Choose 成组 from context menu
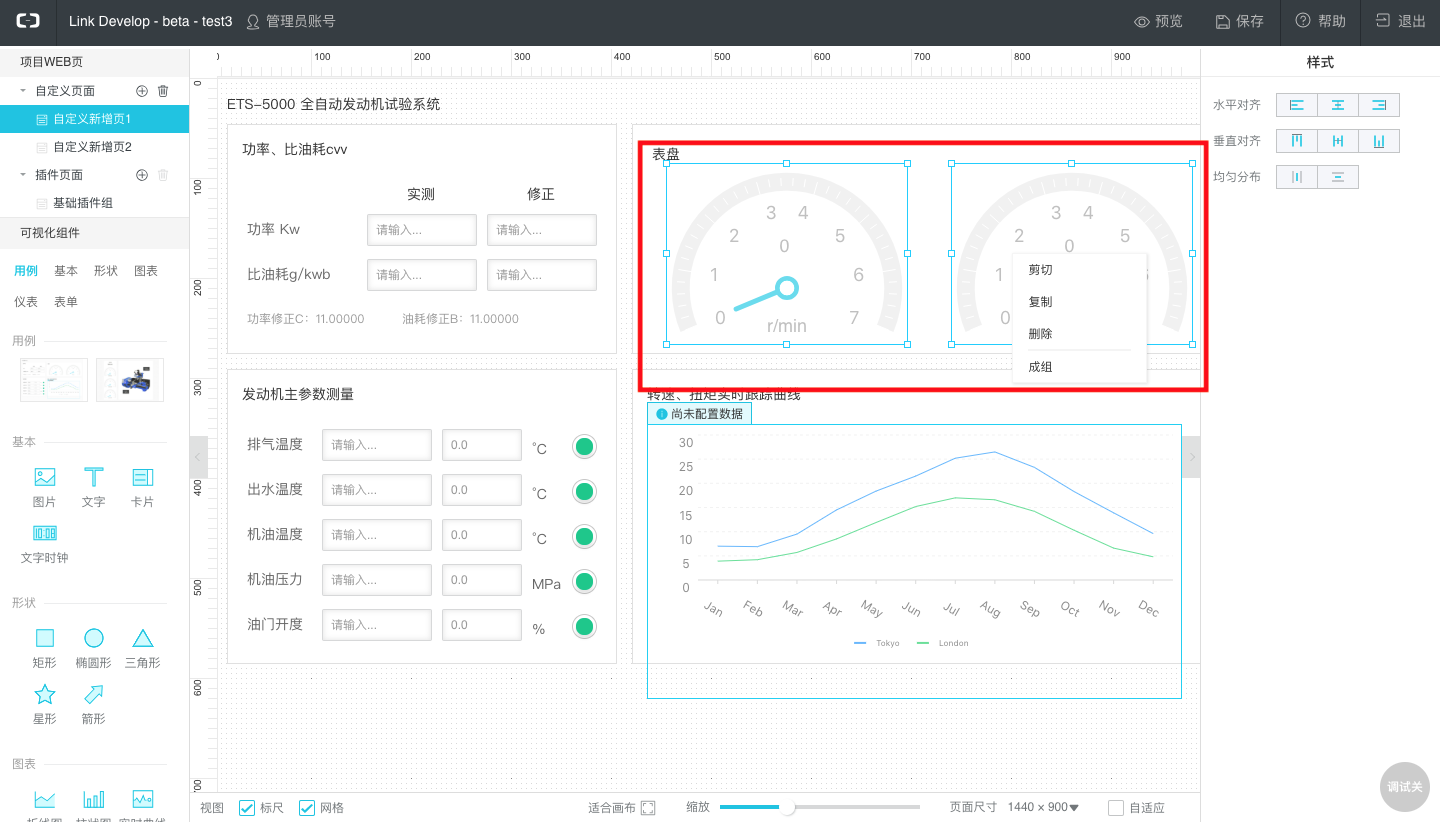The image size is (1440, 822). [1079, 367]
